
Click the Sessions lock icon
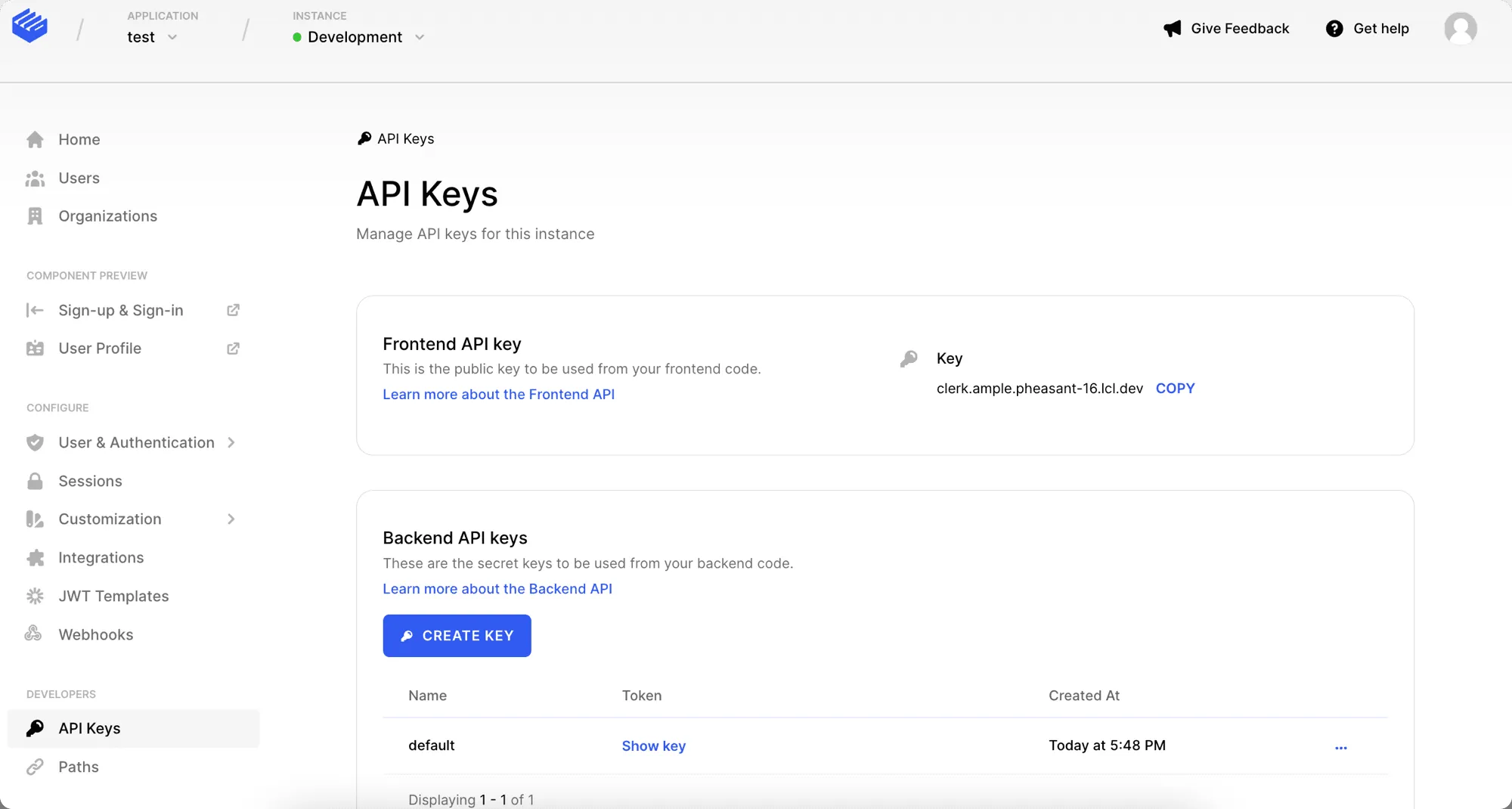[x=35, y=481]
